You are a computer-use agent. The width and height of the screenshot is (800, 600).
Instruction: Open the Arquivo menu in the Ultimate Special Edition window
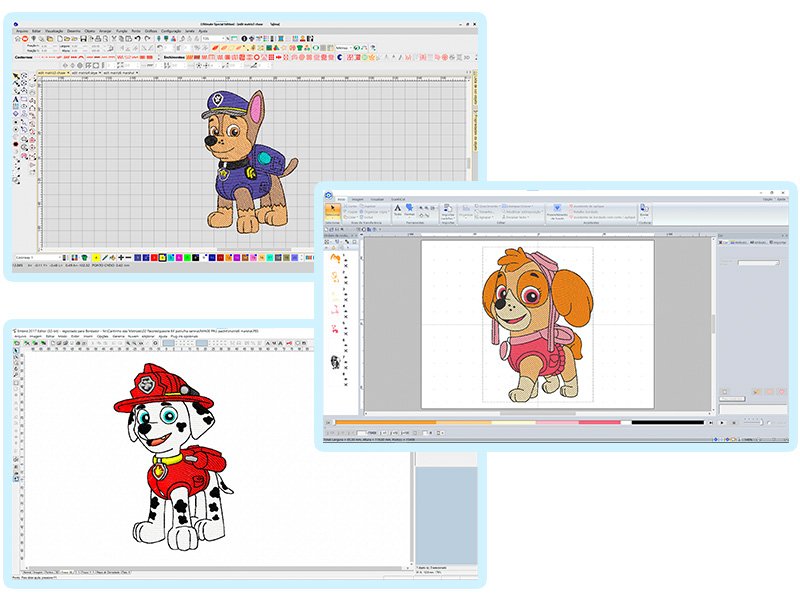(22, 31)
